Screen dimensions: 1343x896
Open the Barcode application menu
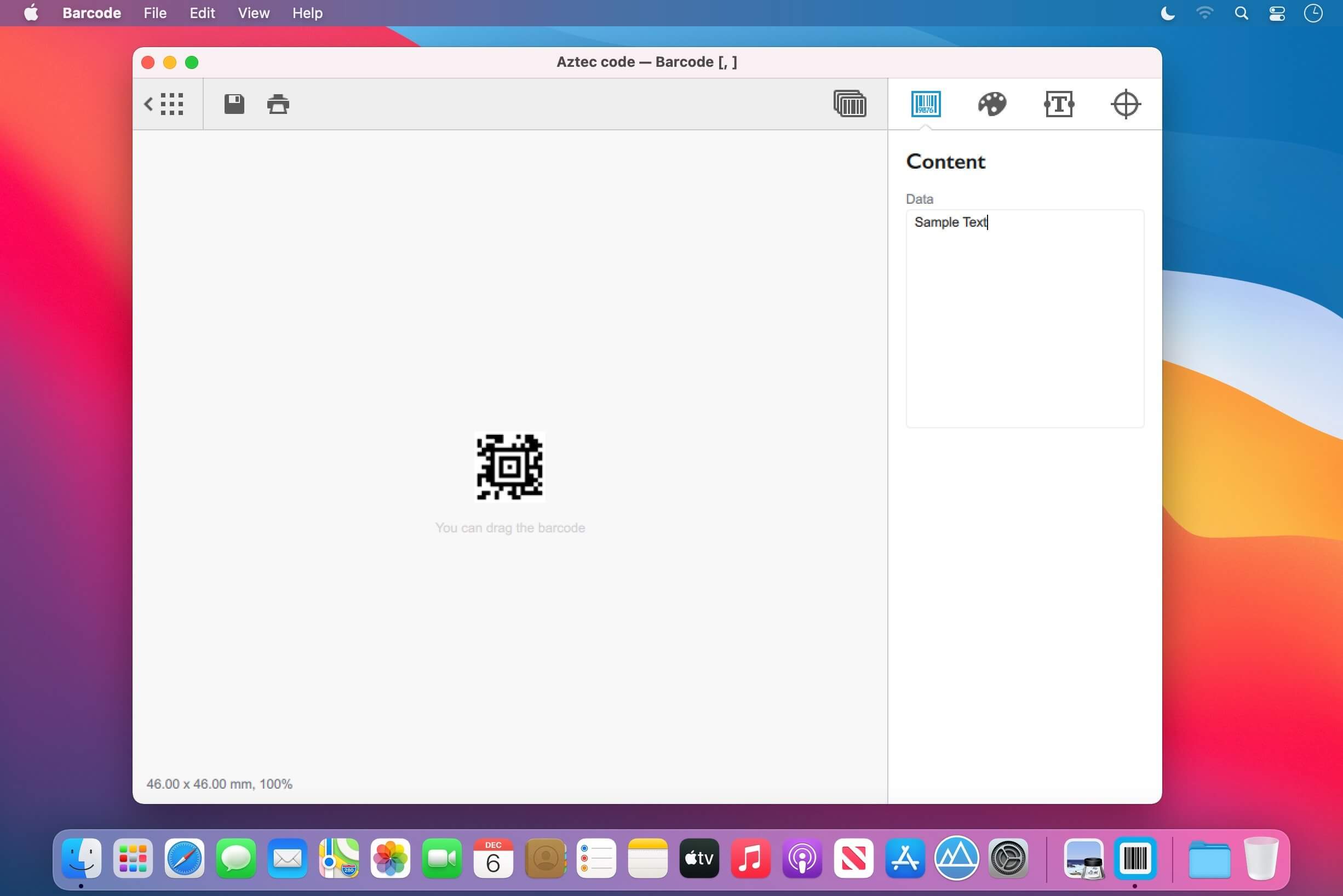(91, 13)
